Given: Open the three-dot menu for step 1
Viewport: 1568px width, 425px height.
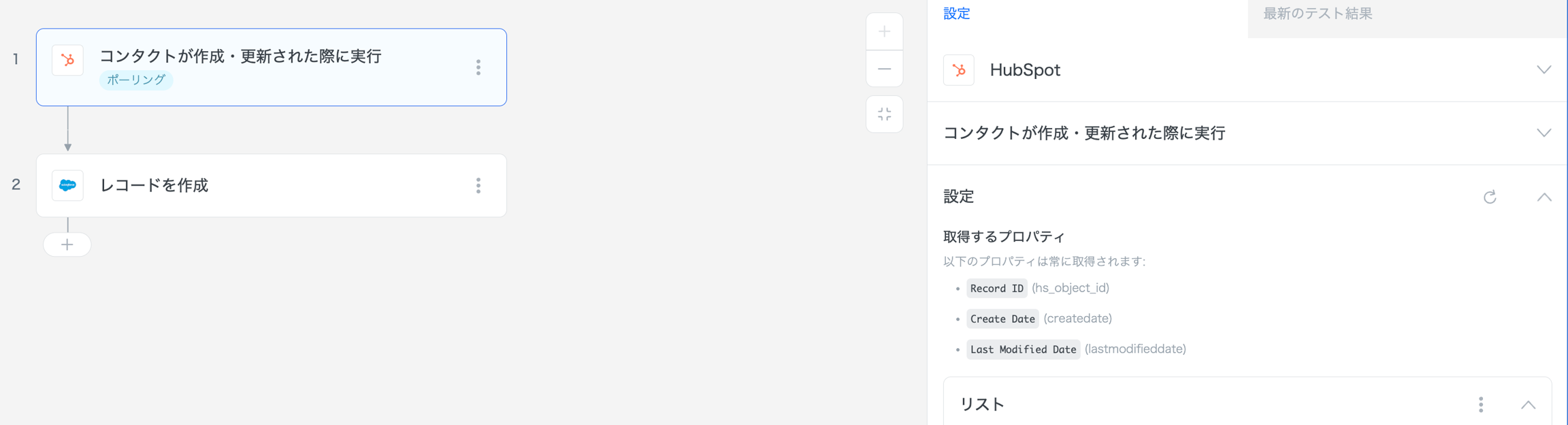Looking at the screenshot, I should click(478, 67).
